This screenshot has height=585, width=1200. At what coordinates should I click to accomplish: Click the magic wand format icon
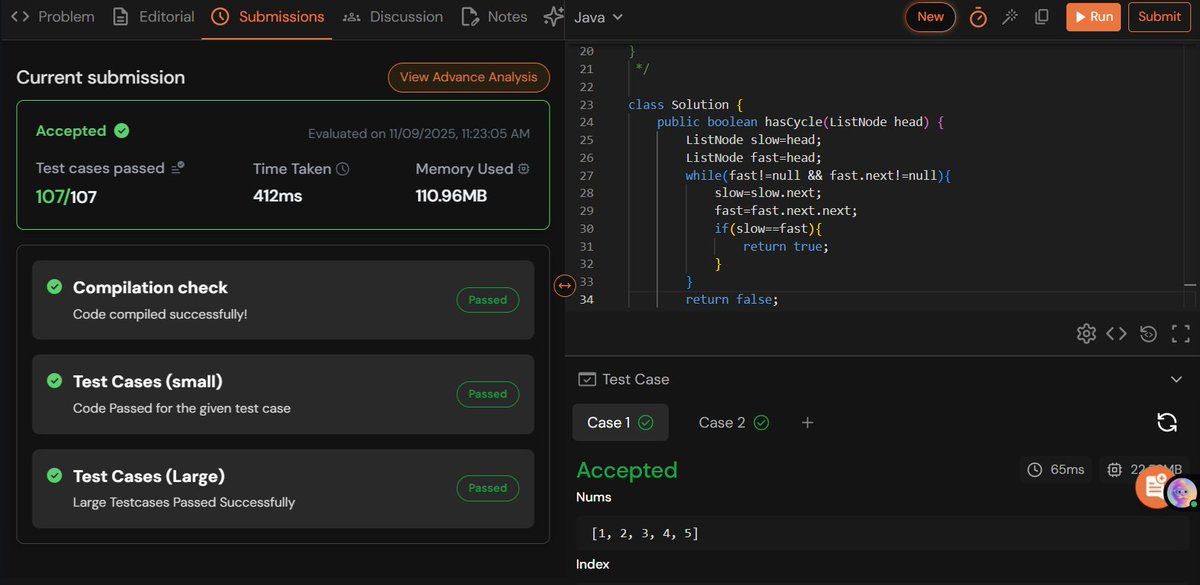pos(1010,17)
